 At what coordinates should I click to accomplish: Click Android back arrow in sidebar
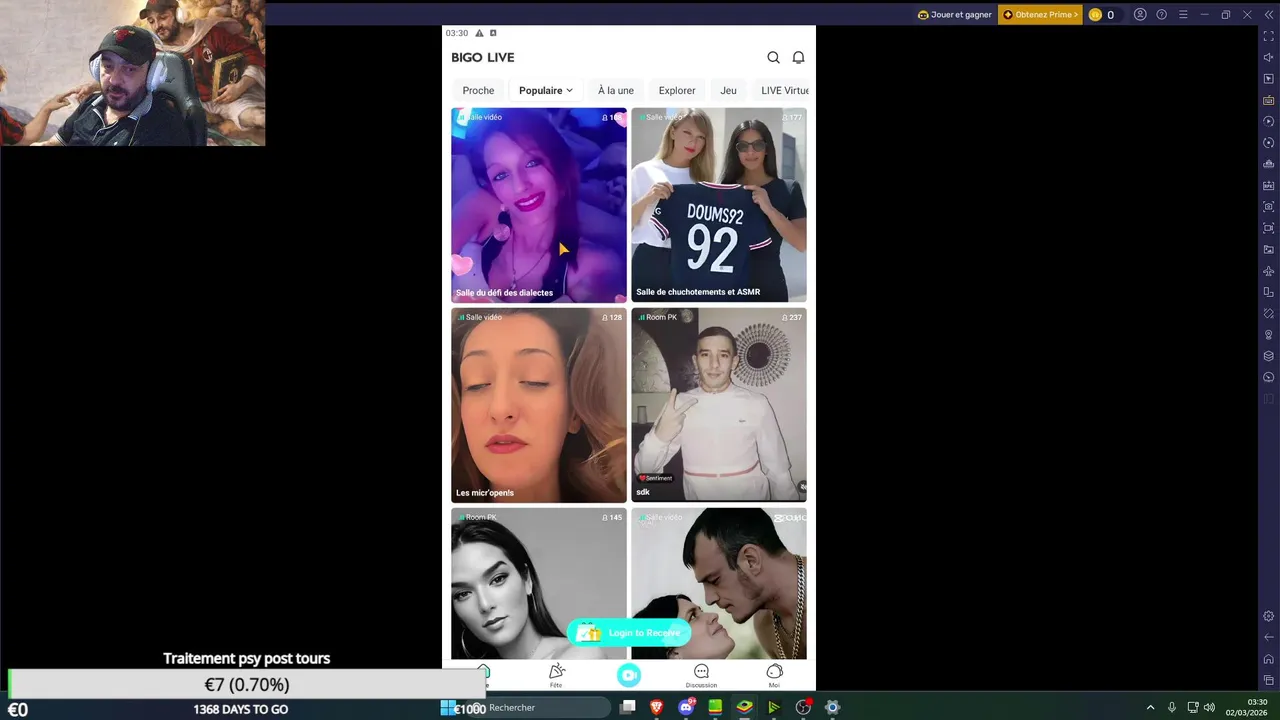pos(1269,637)
